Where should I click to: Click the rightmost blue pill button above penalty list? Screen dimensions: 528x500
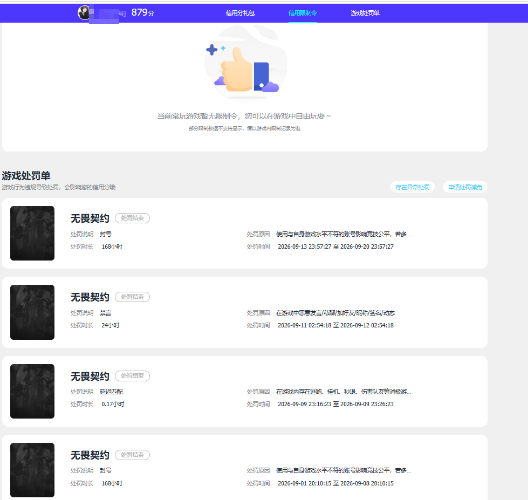tap(465, 187)
